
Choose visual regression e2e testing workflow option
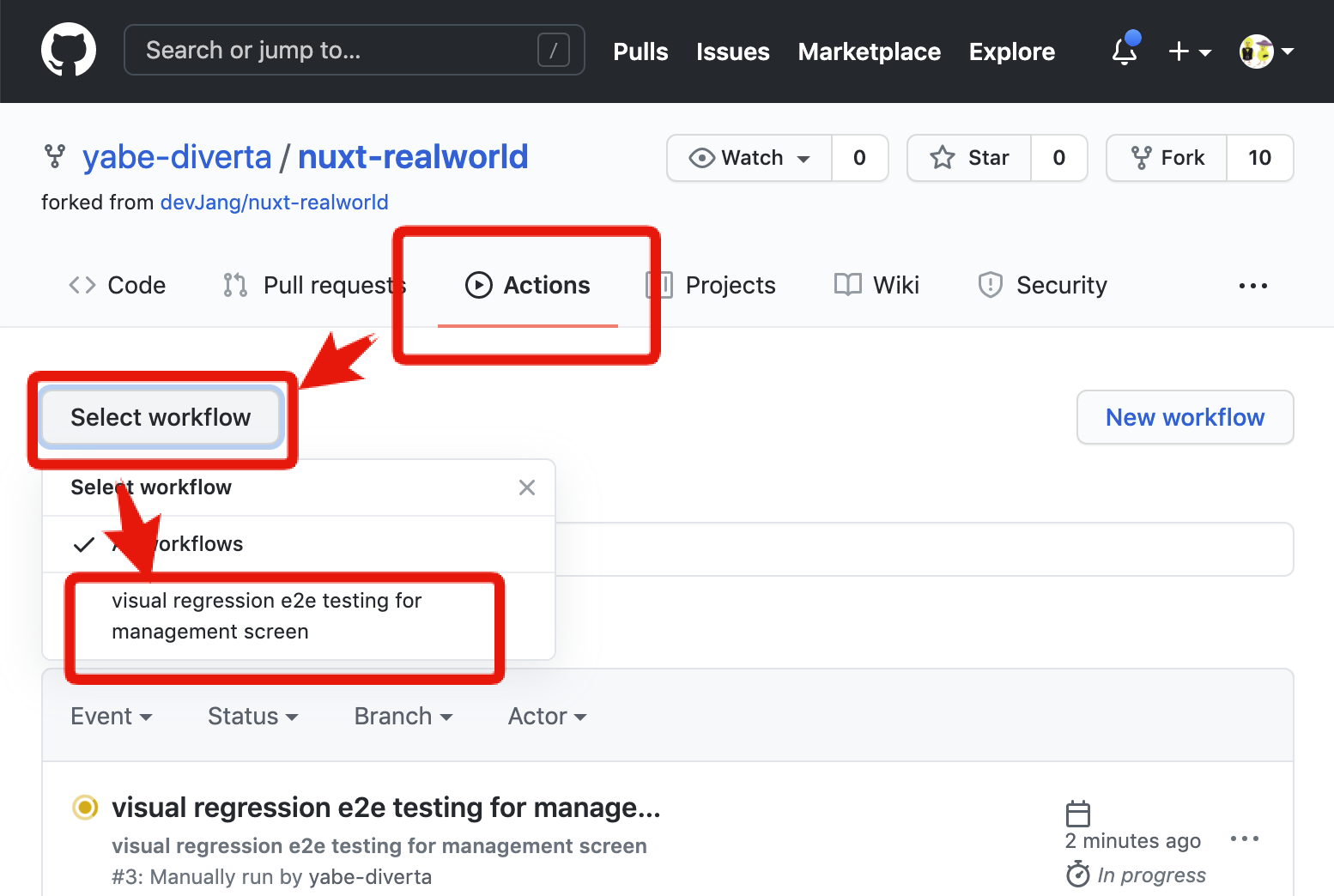pos(299,616)
